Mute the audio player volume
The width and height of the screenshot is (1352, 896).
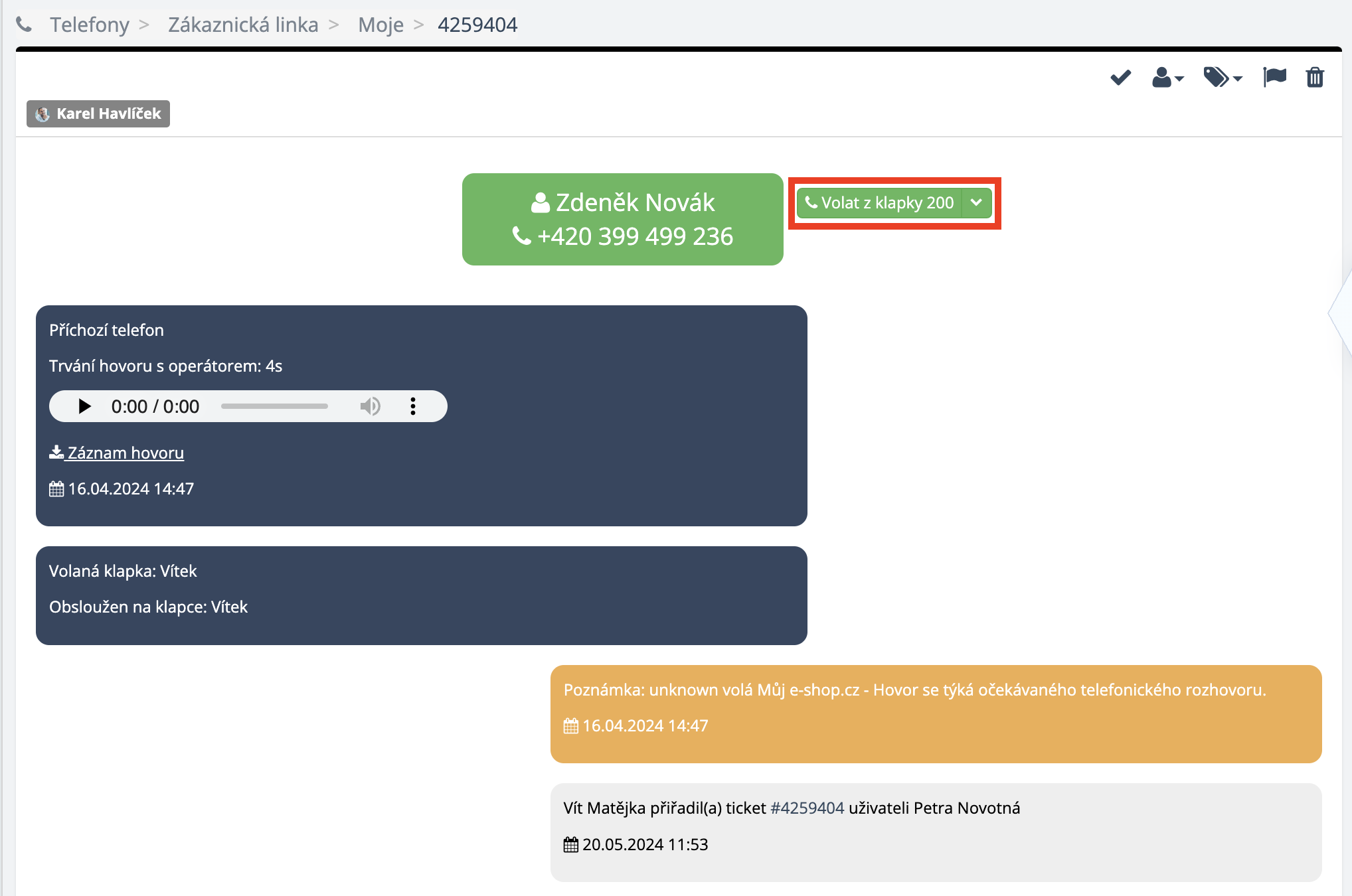click(x=370, y=406)
